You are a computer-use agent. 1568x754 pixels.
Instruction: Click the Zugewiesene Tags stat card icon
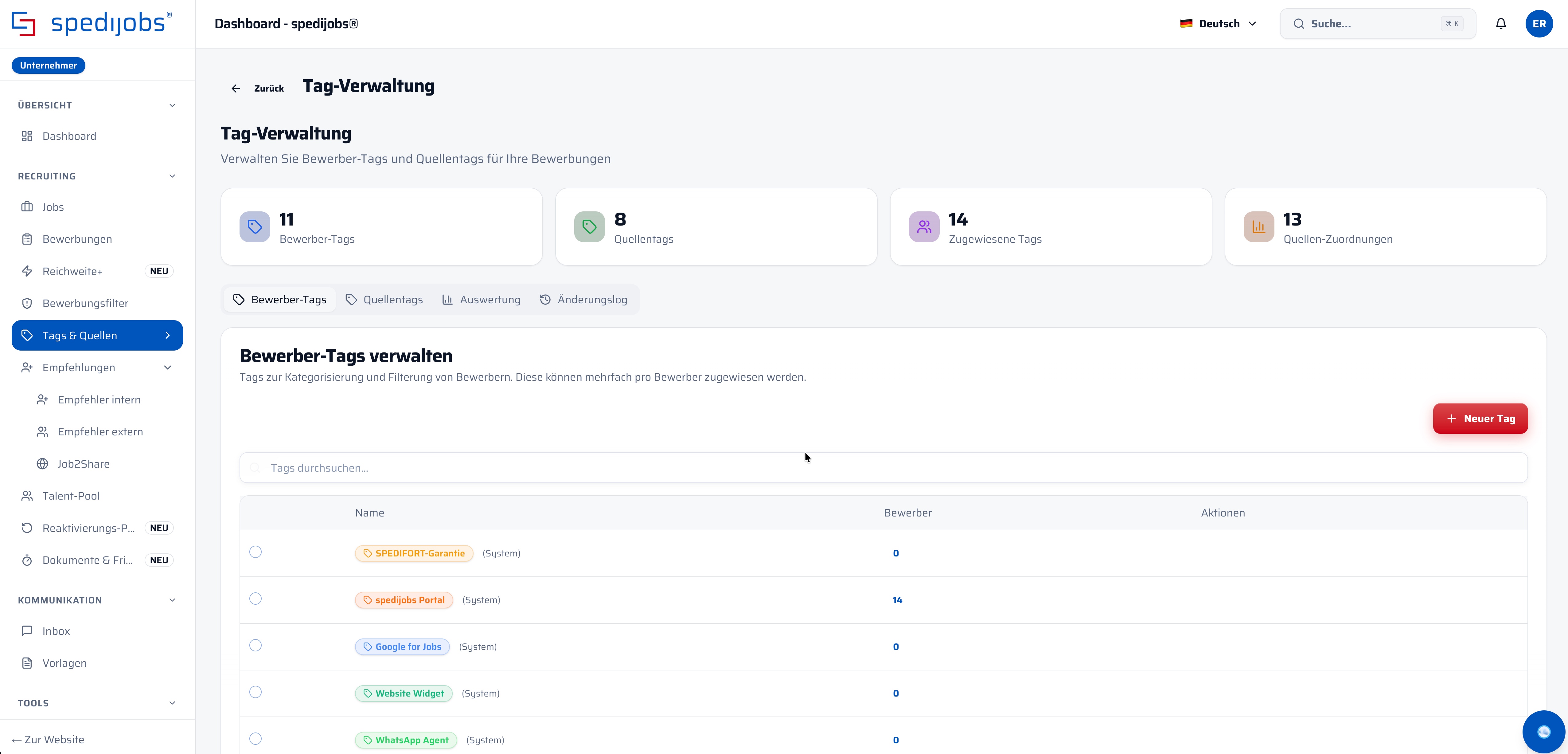(x=924, y=226)
